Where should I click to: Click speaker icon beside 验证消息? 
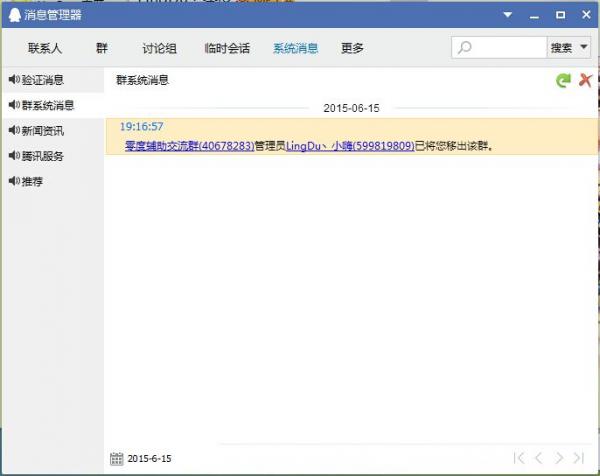tap(14, 80)
